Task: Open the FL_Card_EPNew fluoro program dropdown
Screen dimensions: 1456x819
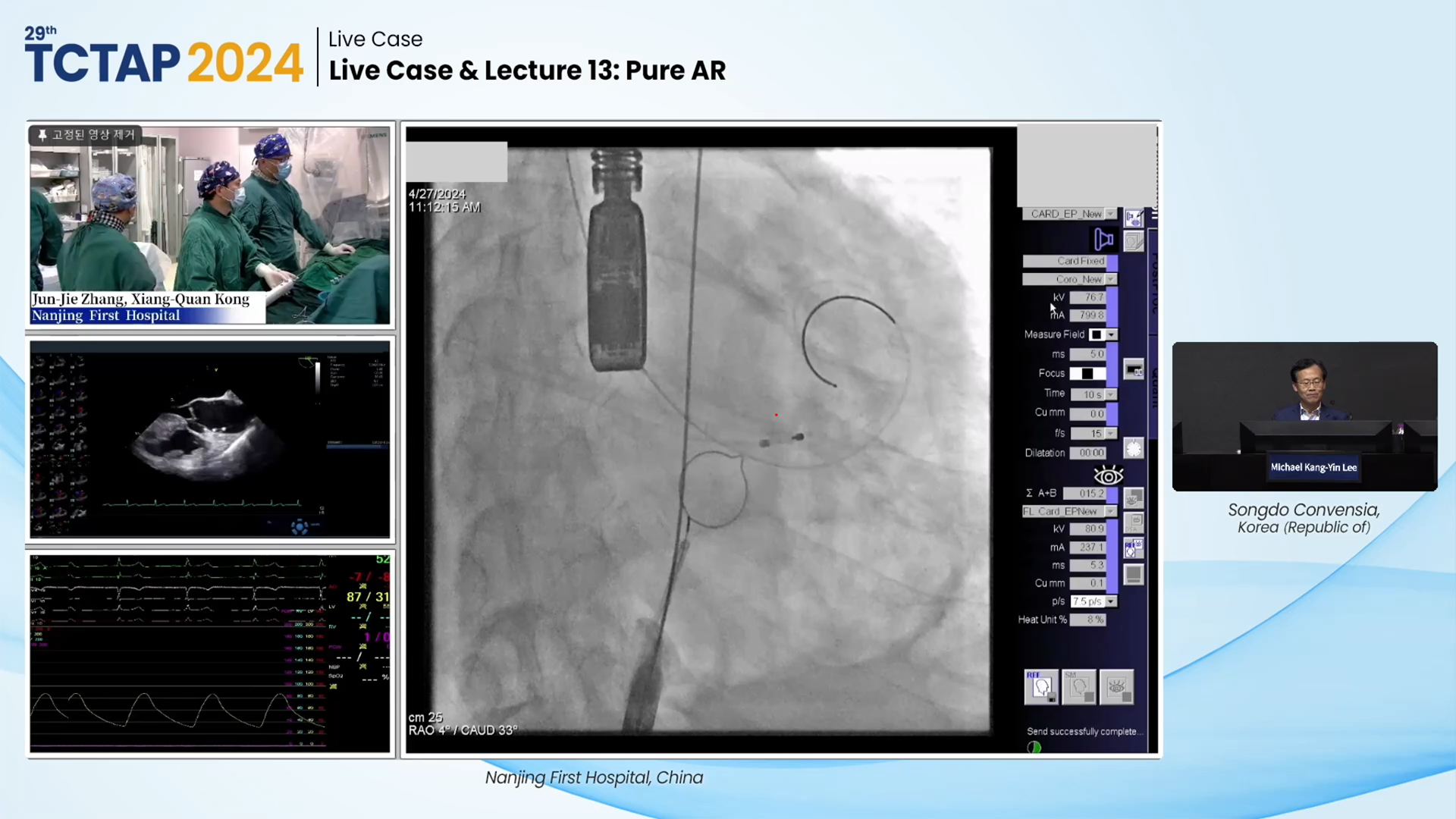Action: tap(1111, 511)
